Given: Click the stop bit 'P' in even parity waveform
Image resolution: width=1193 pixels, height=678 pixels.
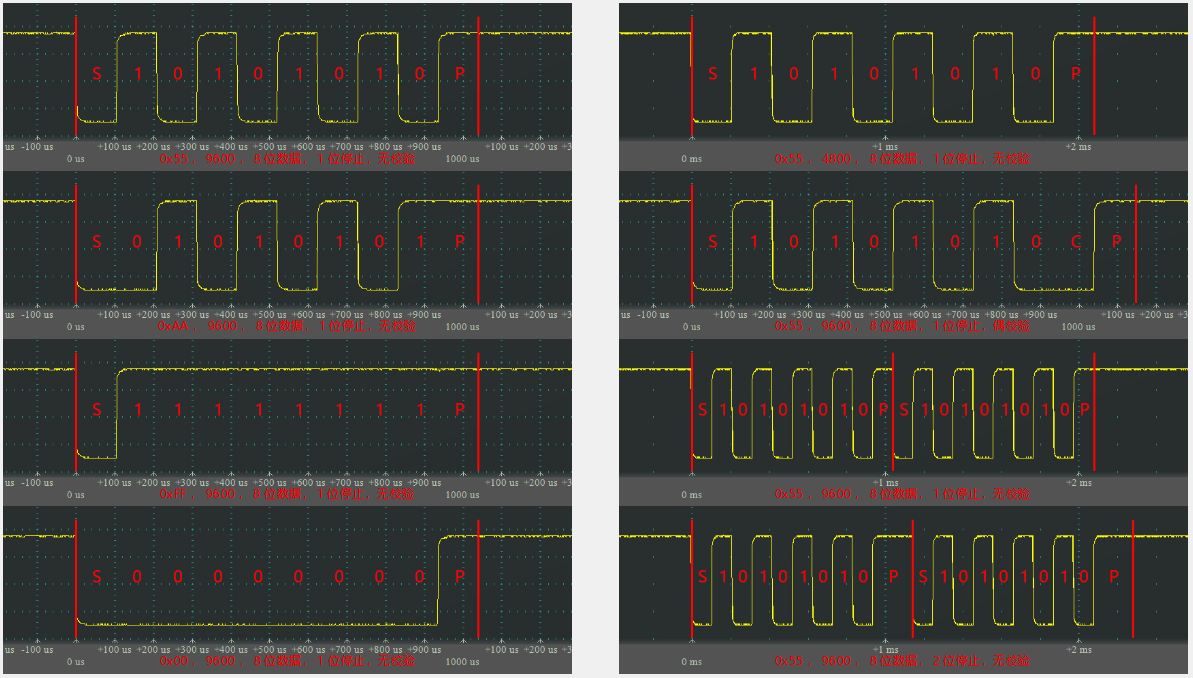Looking at the screenshot, I should point(1116,241).
